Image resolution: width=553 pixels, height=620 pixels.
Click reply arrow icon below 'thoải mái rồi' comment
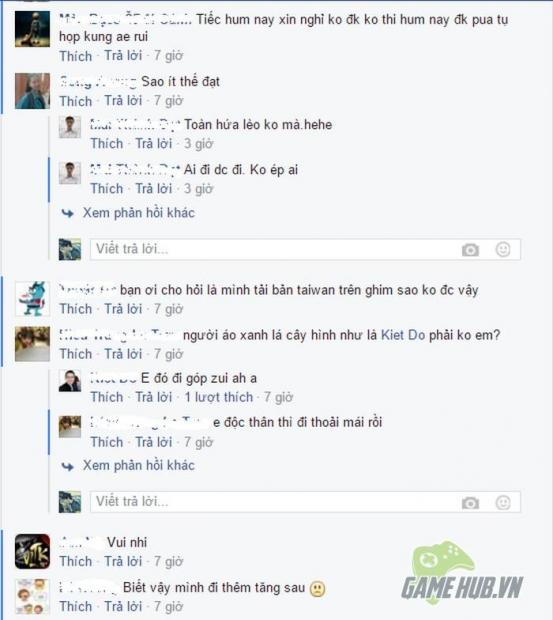point(68,467)
